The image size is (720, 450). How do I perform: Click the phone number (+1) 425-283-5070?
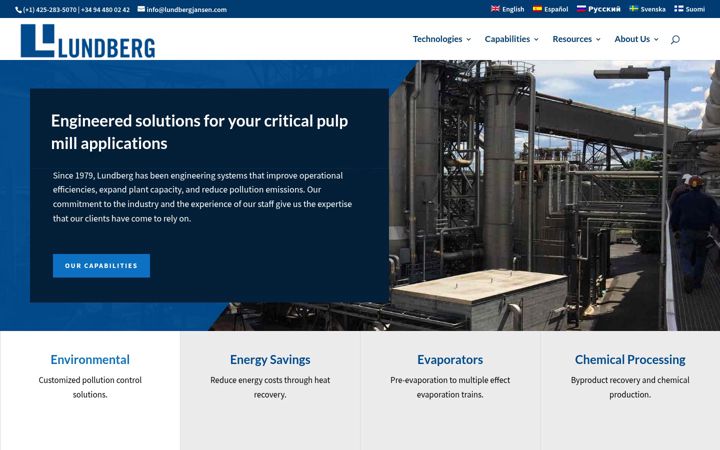point(50,10)
